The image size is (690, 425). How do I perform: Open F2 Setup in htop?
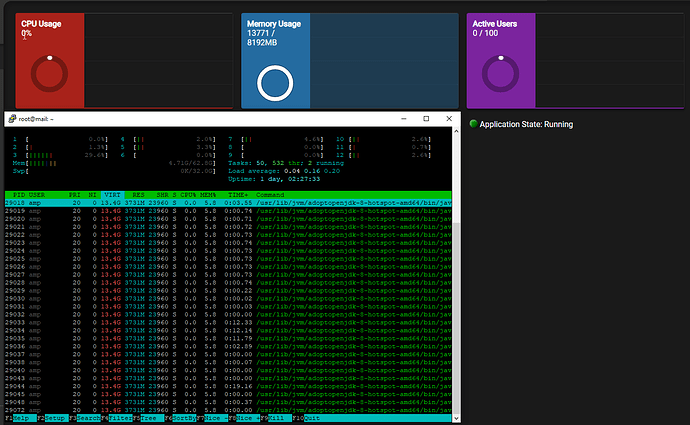tap(52, 418)
